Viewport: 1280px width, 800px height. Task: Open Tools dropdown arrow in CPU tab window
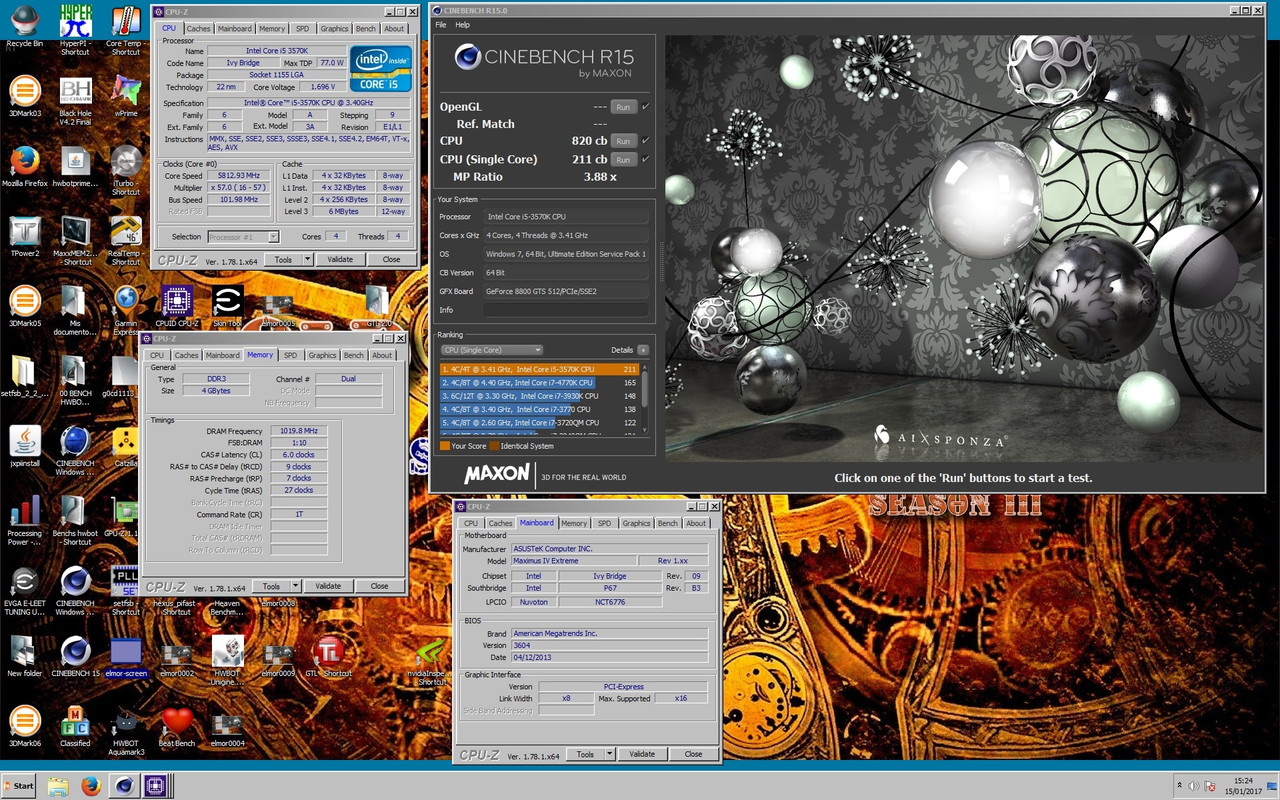point(306,259)
